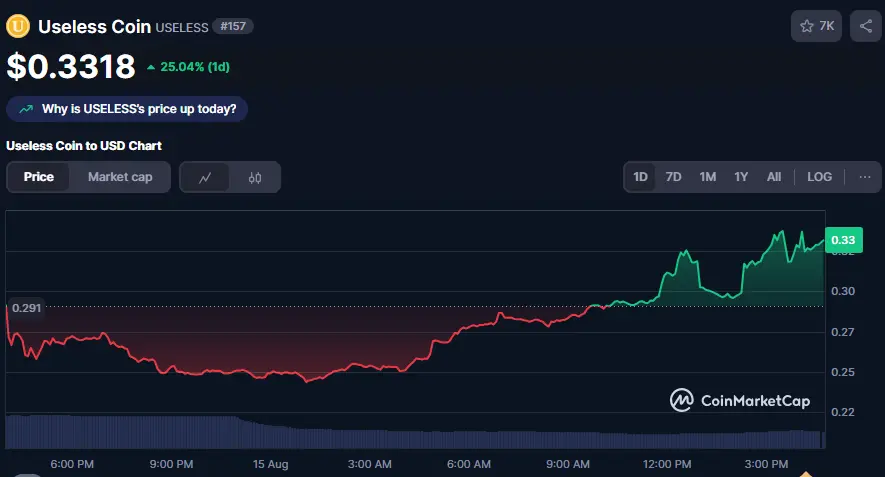The width and height of the screenshot is (885, 477).
Task: Click the green 0.33 current price label
Action: [x=843, y=240]
